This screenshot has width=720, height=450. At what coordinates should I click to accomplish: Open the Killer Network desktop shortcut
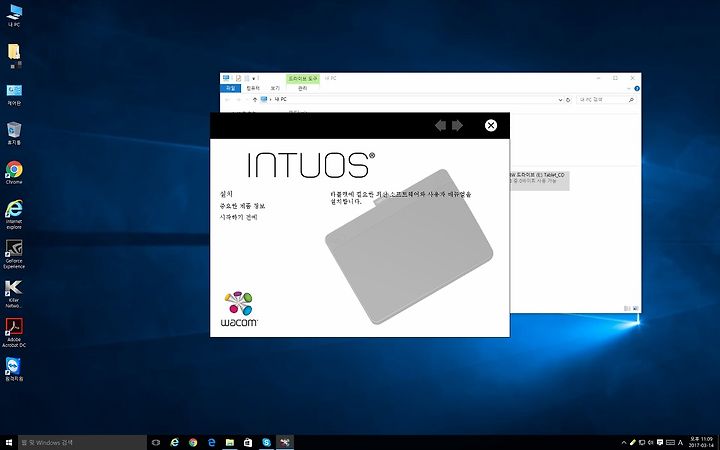point(14,294)
